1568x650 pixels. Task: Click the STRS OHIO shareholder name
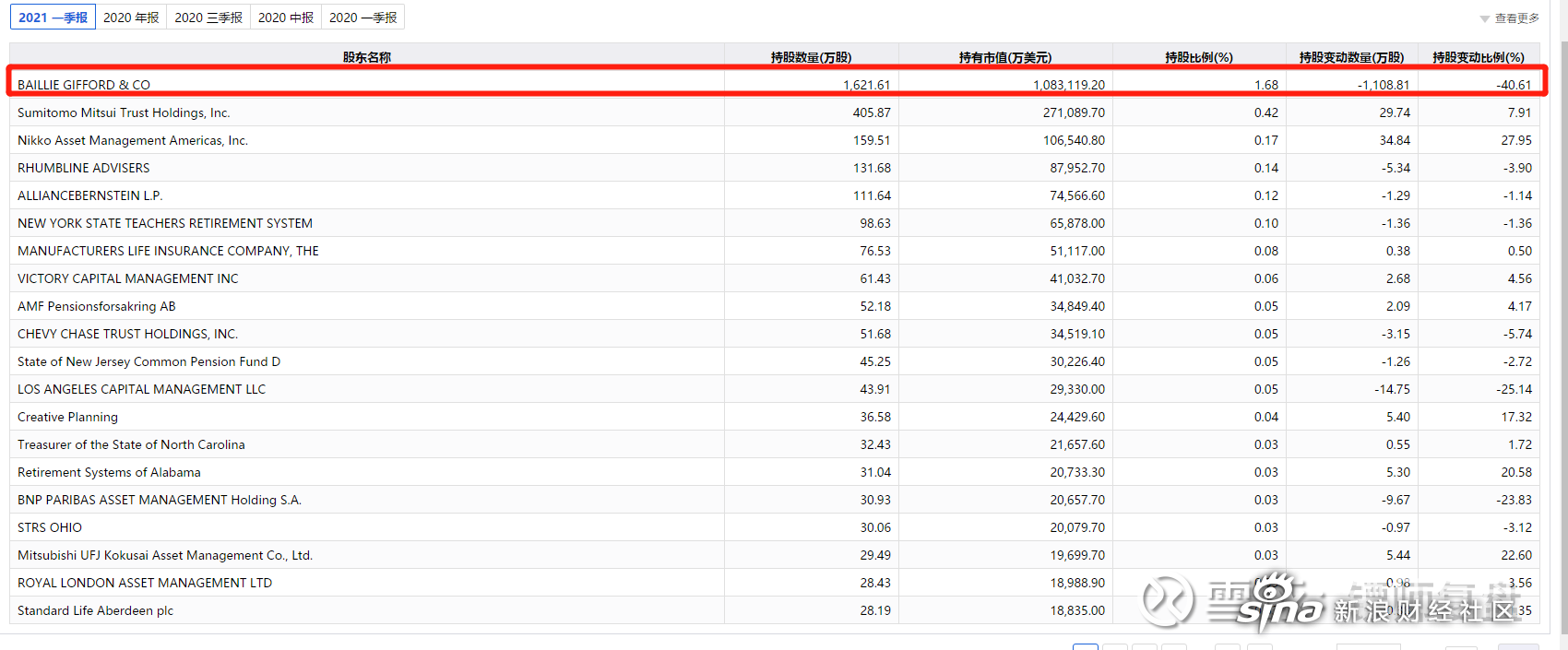(50, 527)
